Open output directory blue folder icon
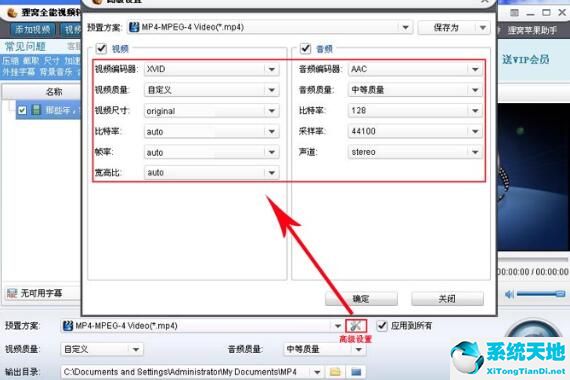 click(x=356, y=372)
